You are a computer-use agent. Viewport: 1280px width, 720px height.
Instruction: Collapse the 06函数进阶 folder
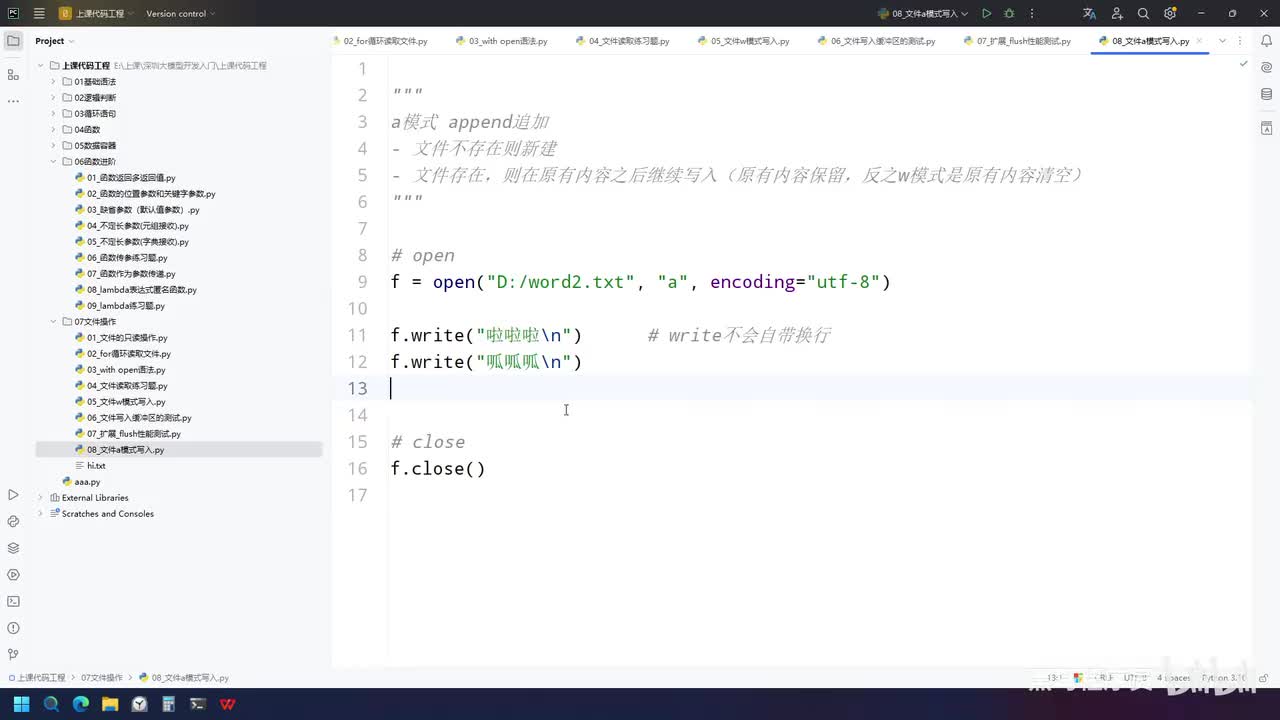click(x=54, y=162)
